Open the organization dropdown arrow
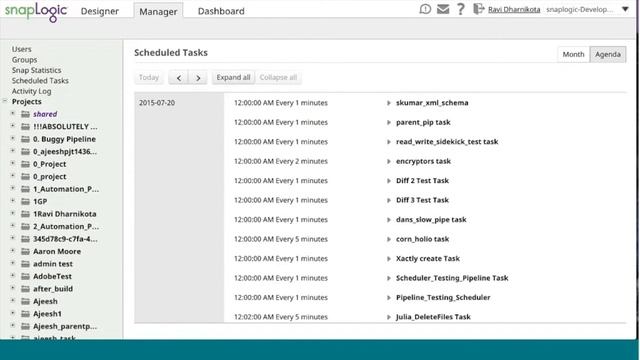 coord(625,9)
